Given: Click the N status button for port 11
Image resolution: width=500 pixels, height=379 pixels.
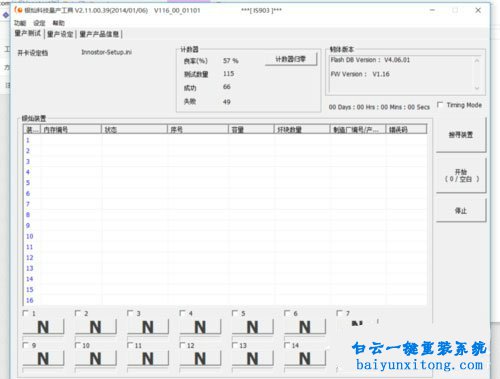Looking at the screenshot, I should (x=148, y=359).
